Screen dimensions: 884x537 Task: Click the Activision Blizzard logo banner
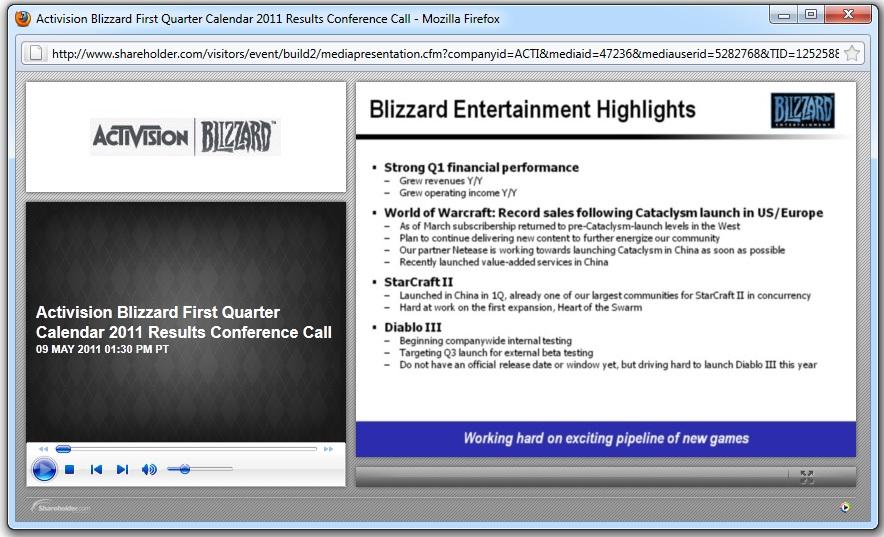(185, 137)
